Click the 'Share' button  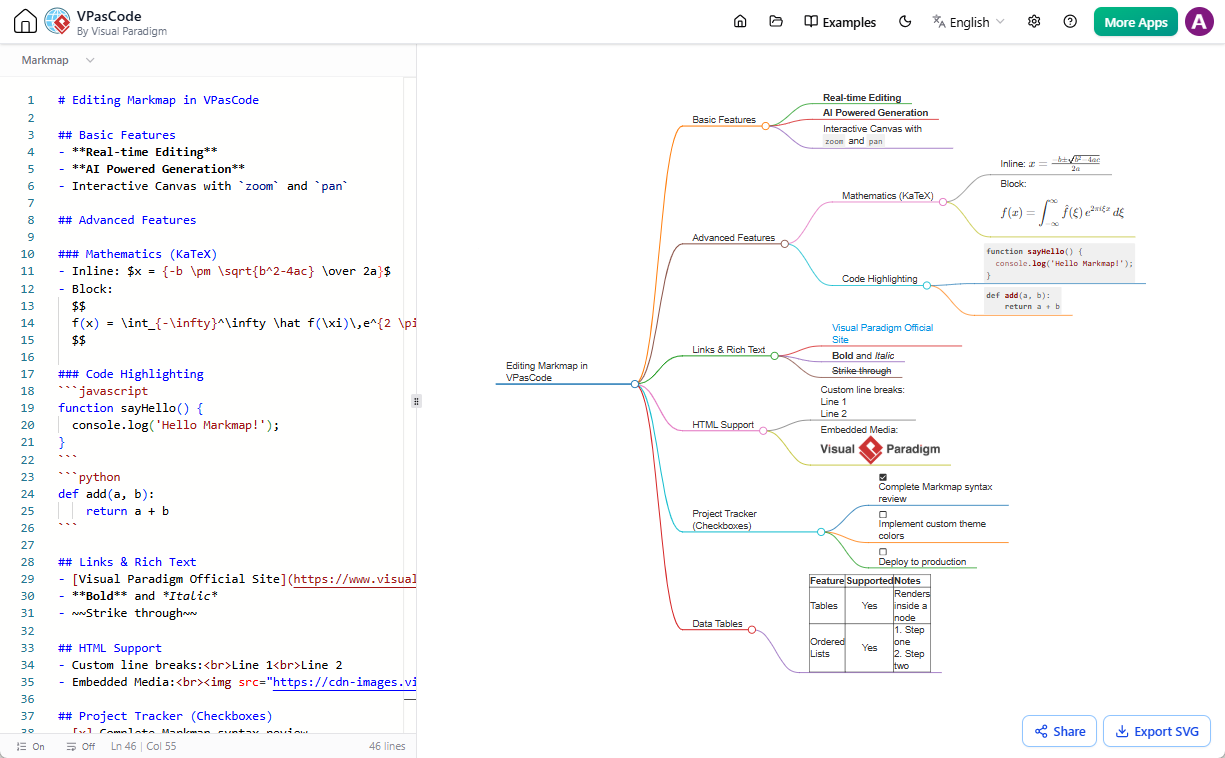tap(1060, 731)
